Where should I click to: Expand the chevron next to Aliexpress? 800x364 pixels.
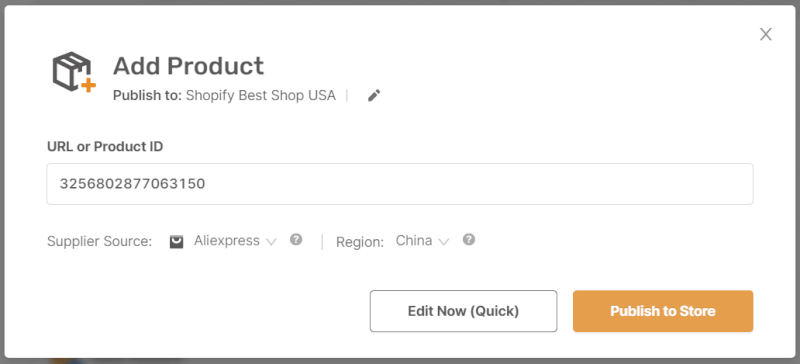click(x=271, y=242)
